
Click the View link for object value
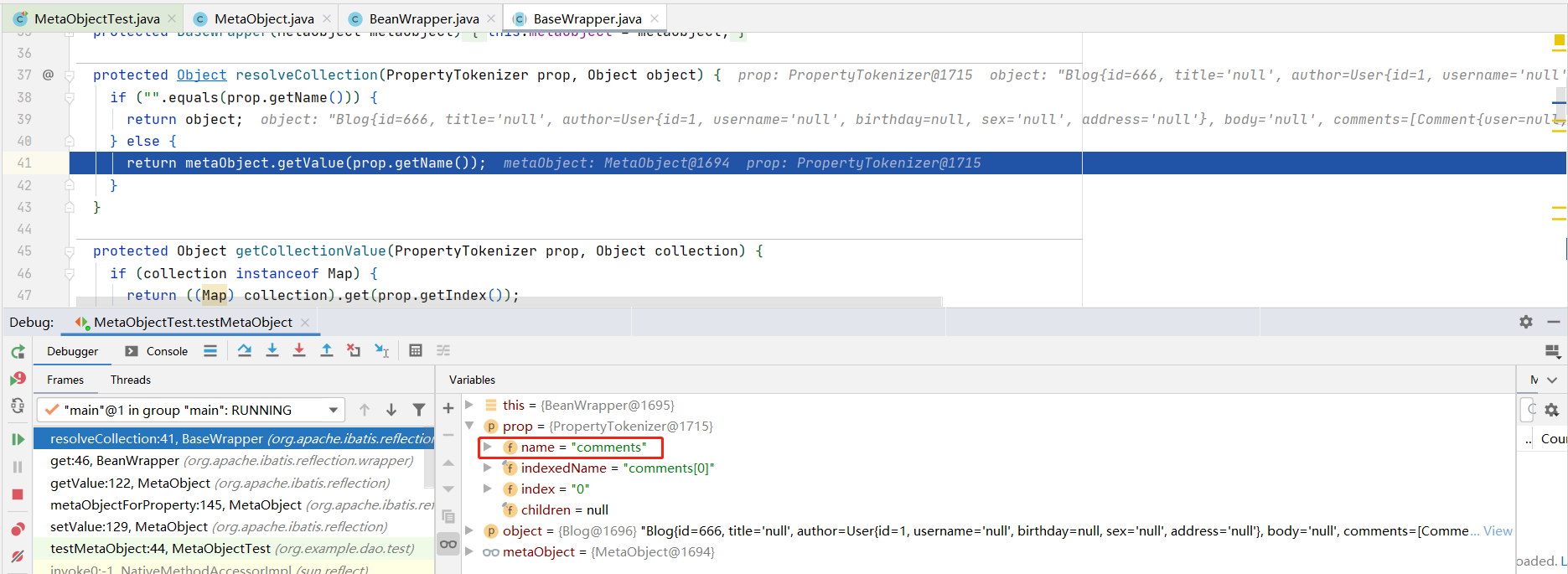[1498, 530]
